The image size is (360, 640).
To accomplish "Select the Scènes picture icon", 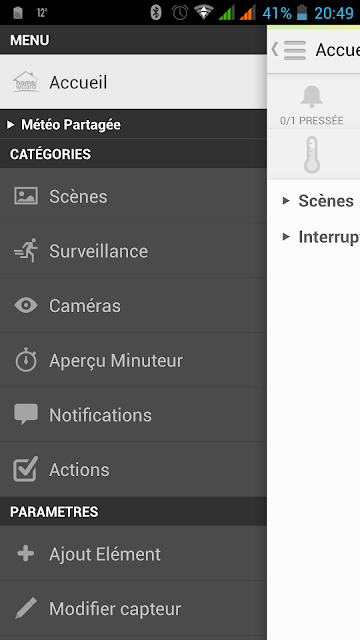I will (26, 196).
